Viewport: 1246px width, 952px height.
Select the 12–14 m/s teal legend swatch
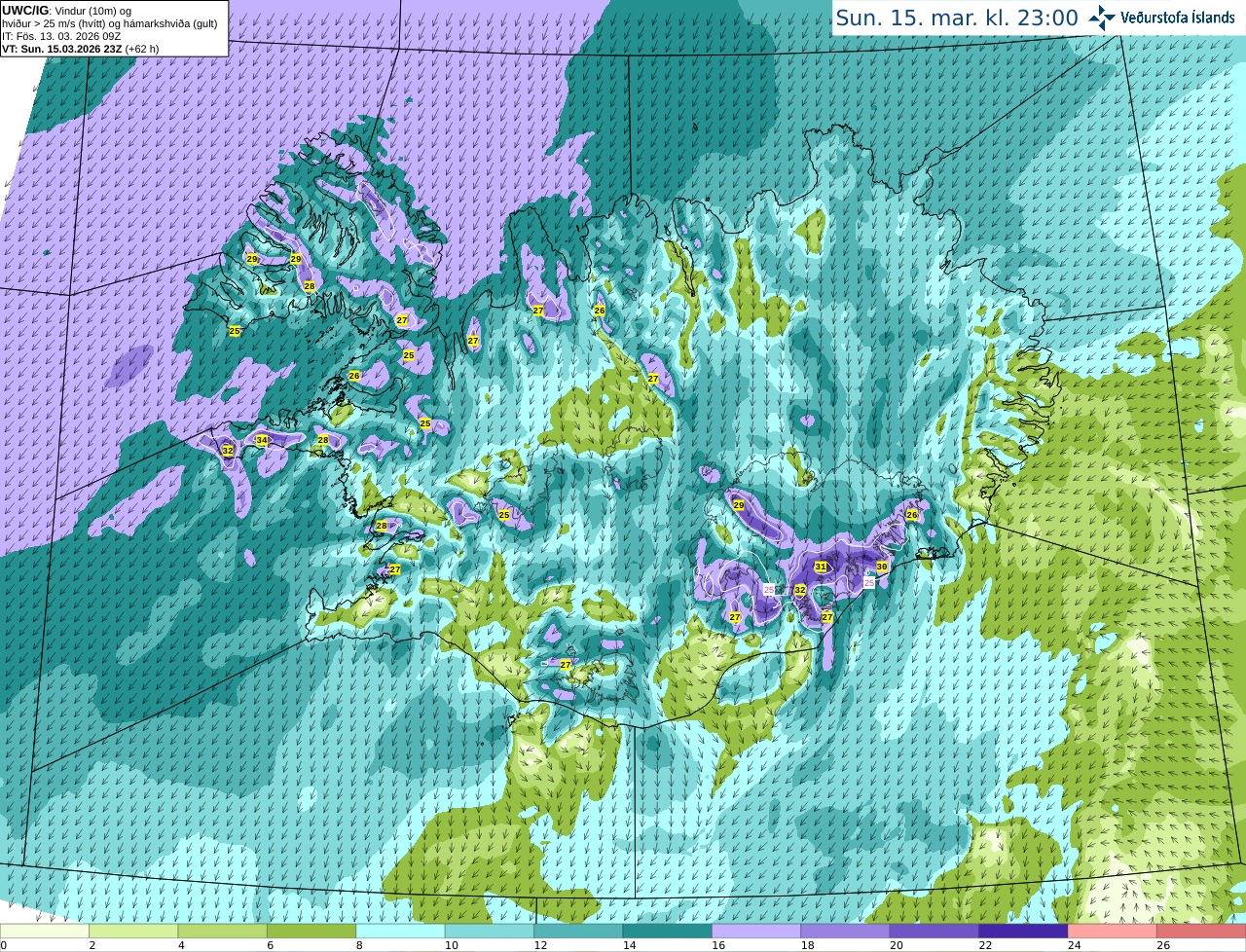pos(578,932)
